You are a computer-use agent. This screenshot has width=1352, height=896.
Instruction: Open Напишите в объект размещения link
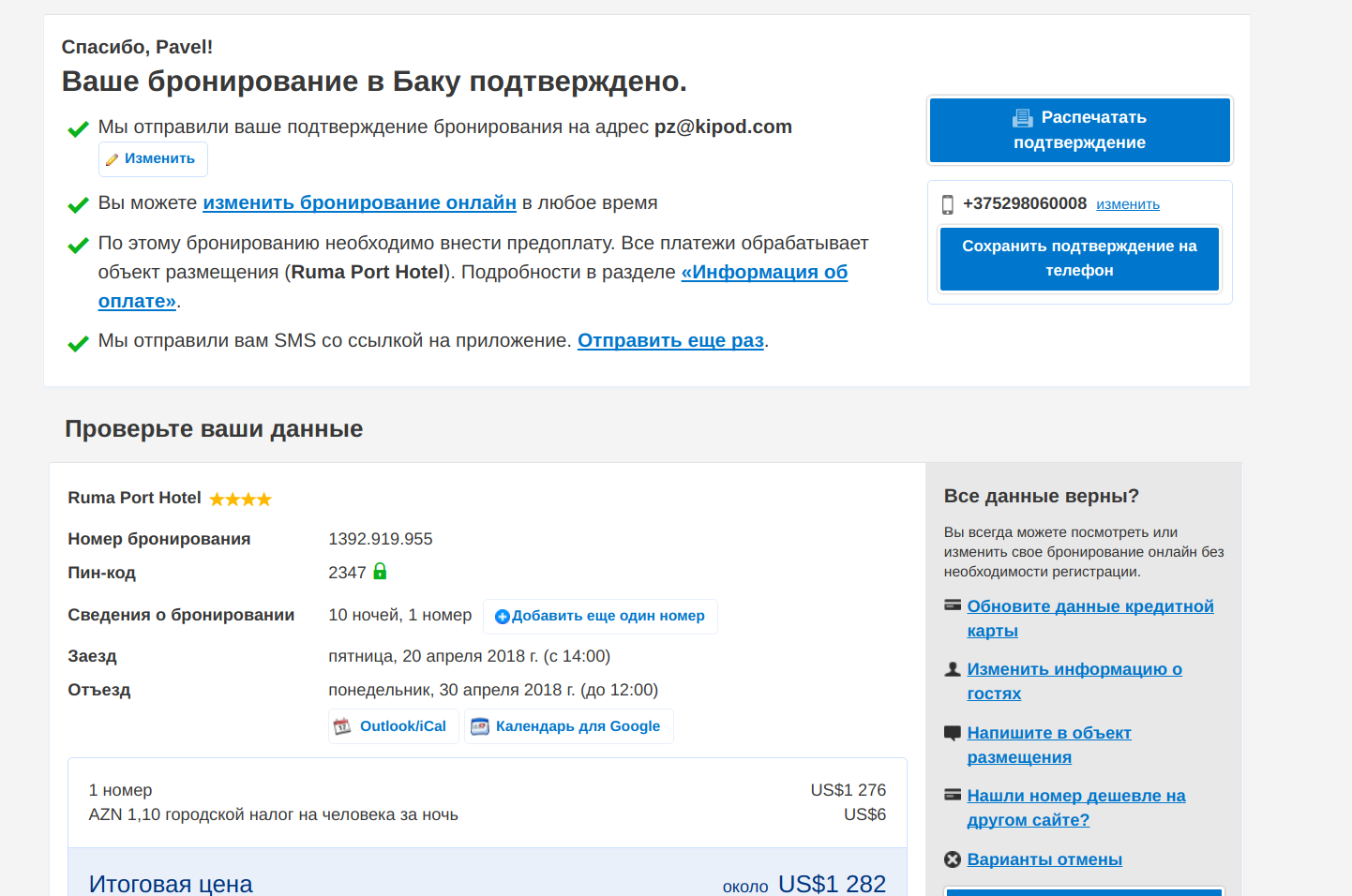(1049, 745)
